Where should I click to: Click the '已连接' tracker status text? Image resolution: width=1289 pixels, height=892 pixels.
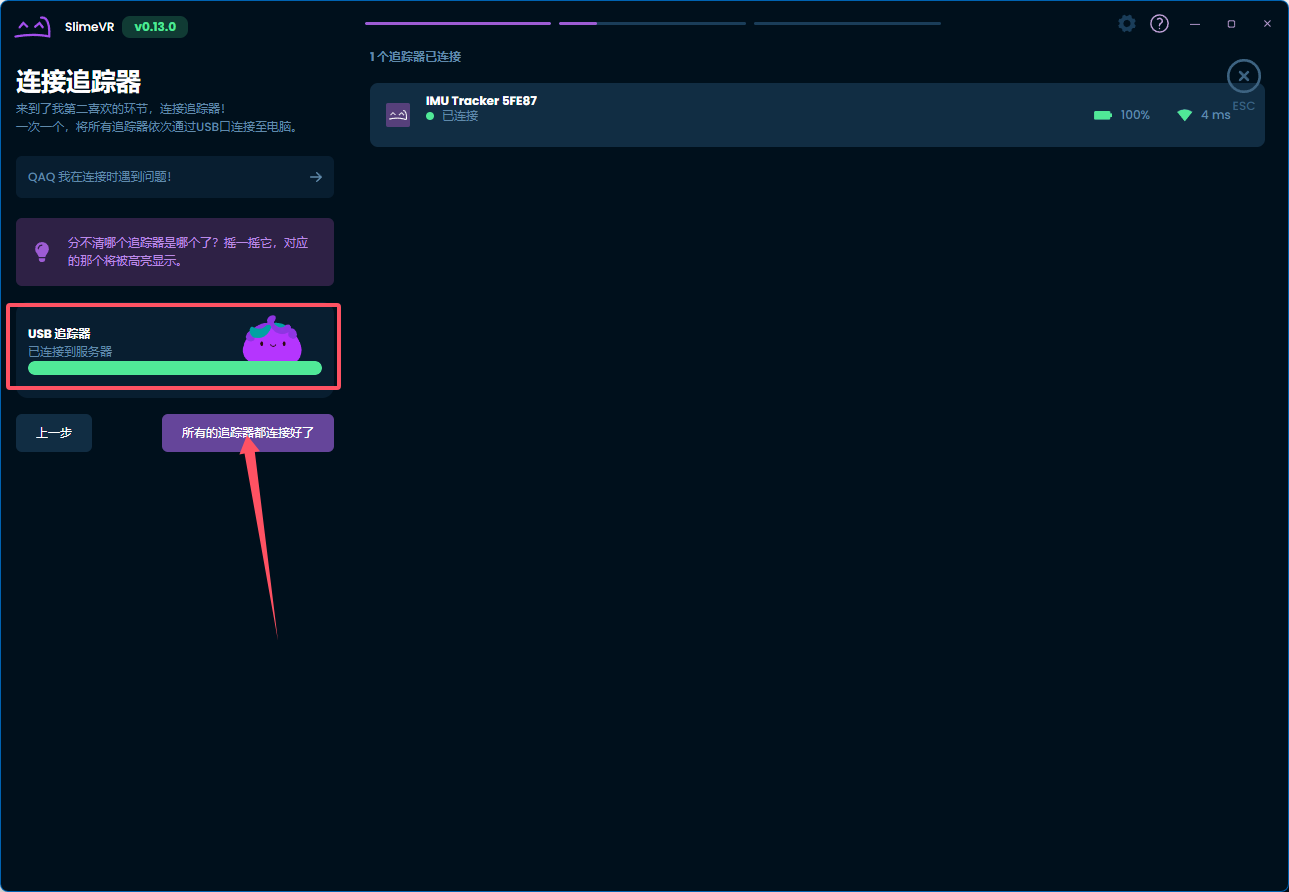(x=460, y=116)
